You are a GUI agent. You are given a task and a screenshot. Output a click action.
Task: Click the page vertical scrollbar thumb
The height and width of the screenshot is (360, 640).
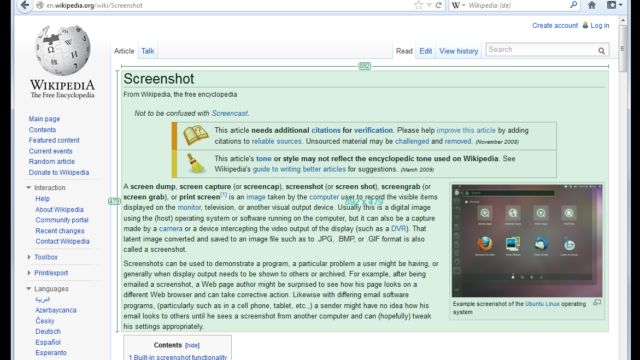click(x=622, y=48)
